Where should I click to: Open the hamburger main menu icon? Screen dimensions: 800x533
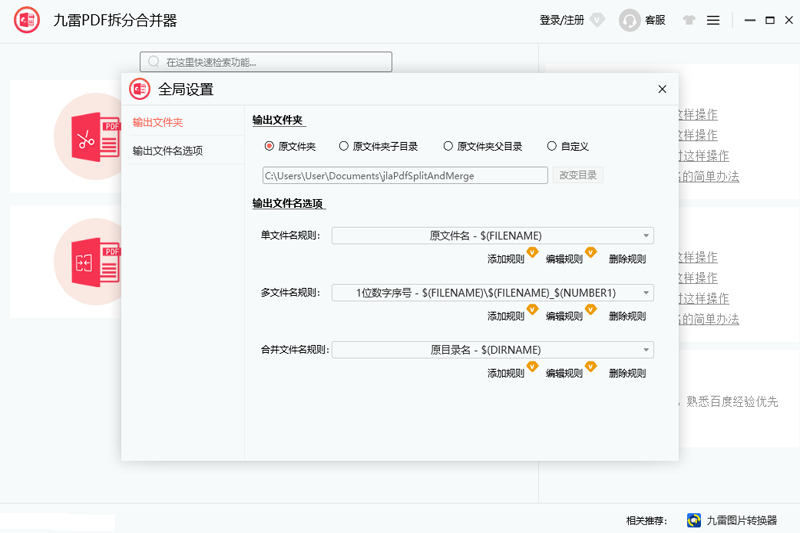pos(713,20)
